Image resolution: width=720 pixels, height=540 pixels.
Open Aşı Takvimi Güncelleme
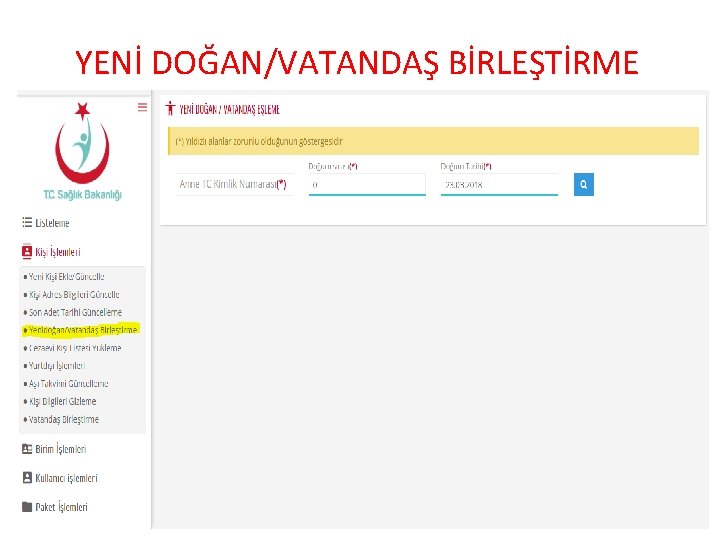pyautogui.click(x=68, y=383)
